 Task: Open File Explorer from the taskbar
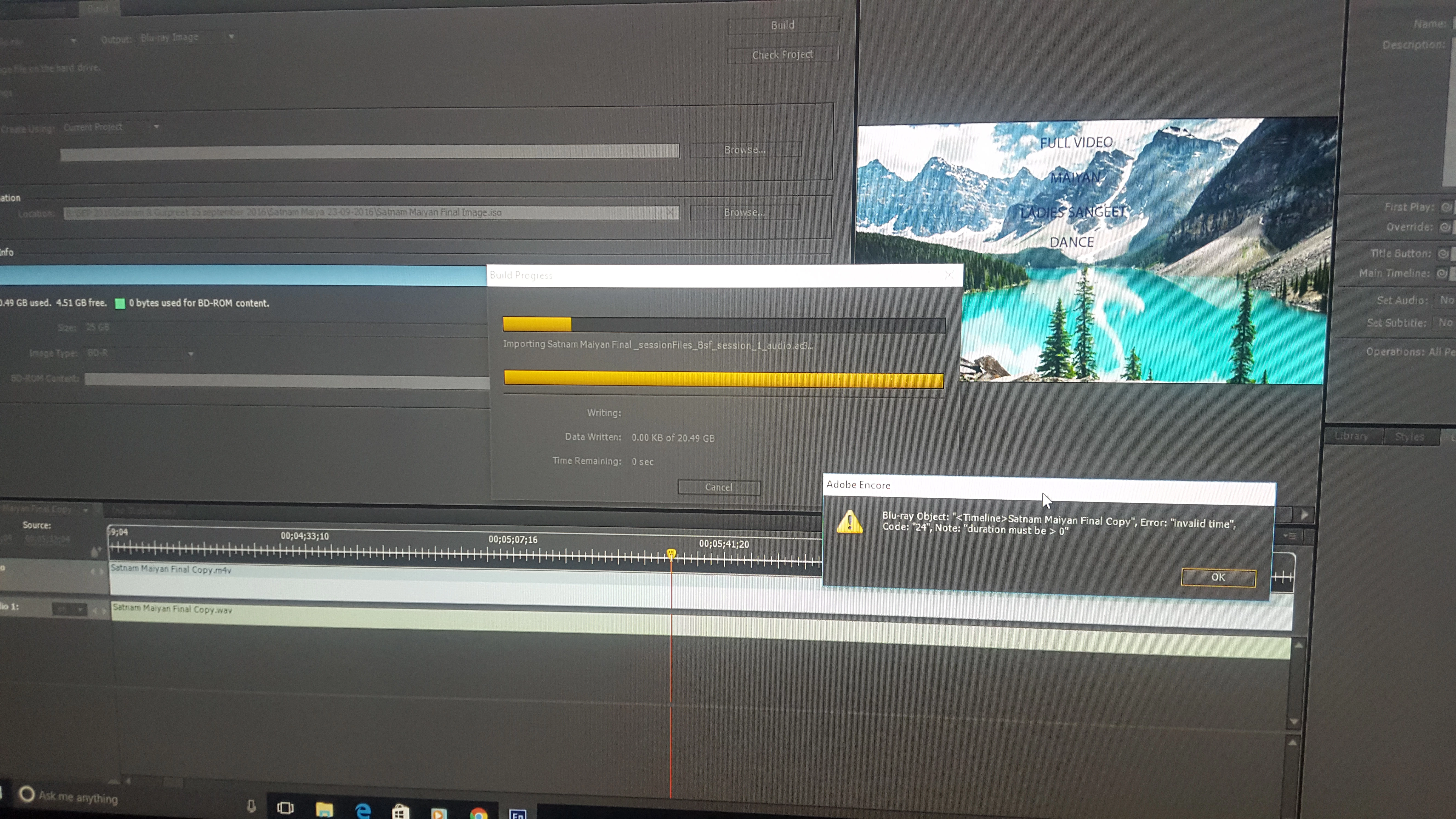(324, 809)
